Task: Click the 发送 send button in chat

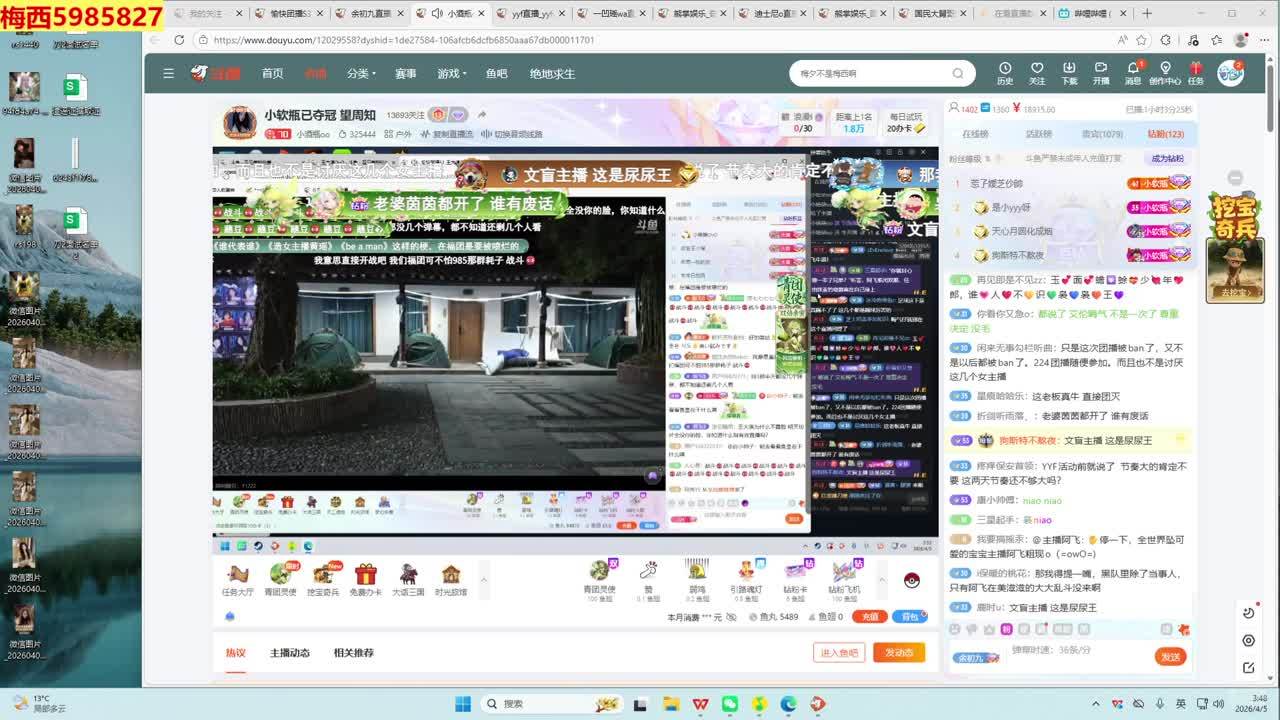Action: point(1170,656)
